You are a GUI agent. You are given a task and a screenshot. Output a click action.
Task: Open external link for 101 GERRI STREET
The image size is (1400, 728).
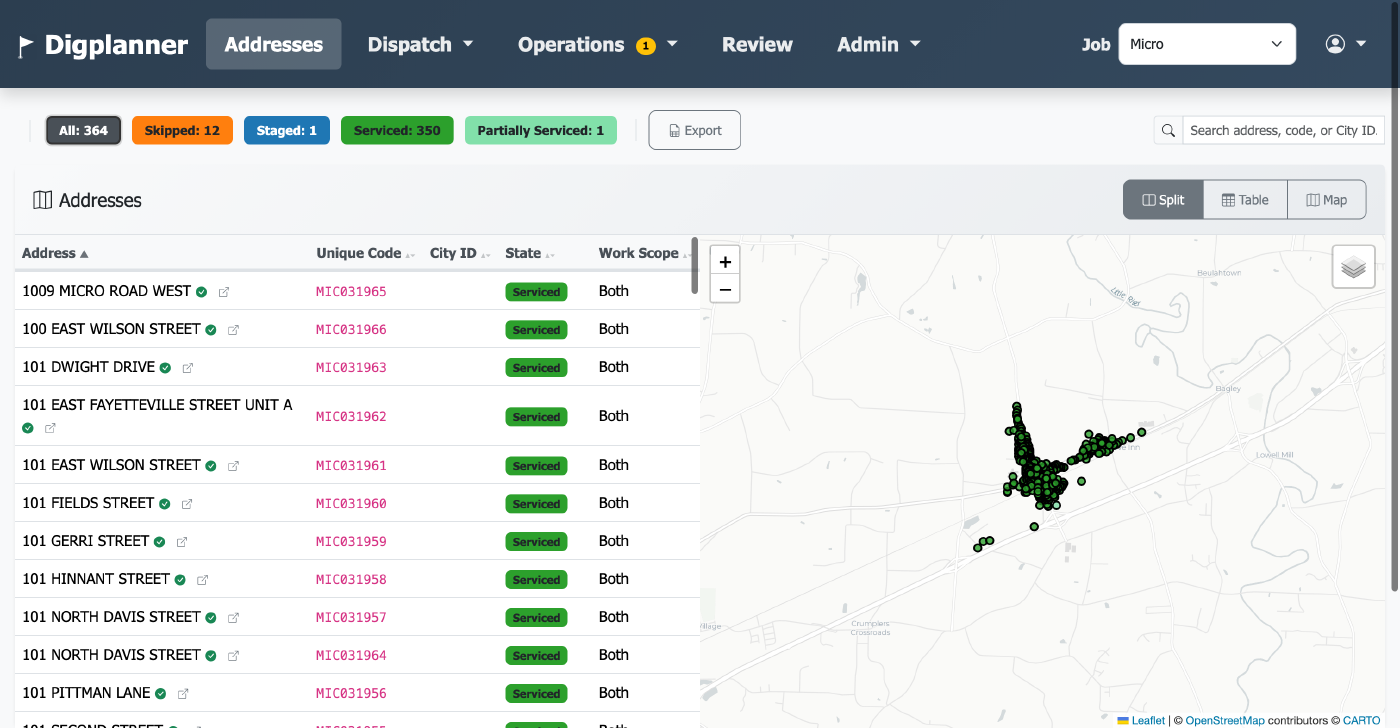click(x=181, y=542)
